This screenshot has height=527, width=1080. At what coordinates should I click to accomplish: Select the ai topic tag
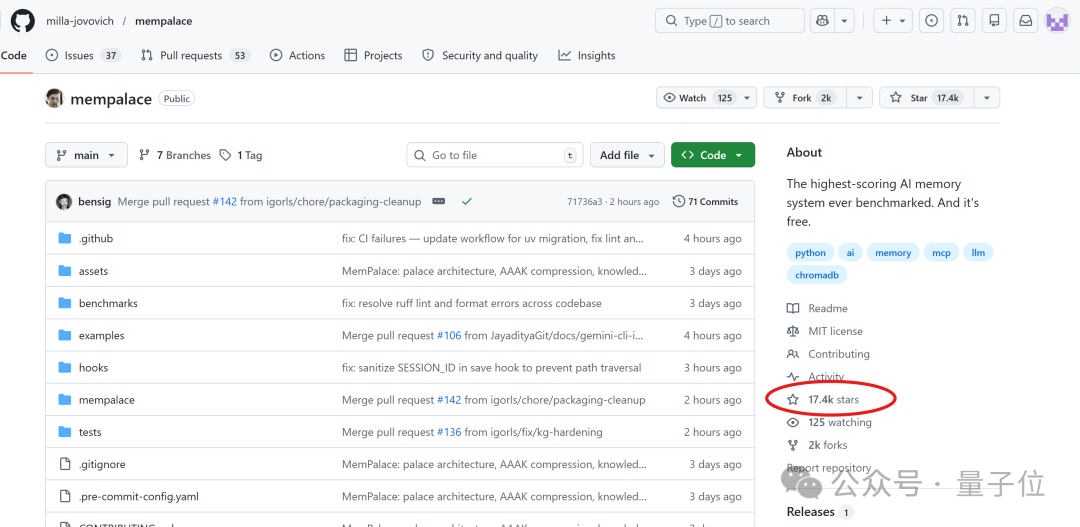click(x=851, y=253)
